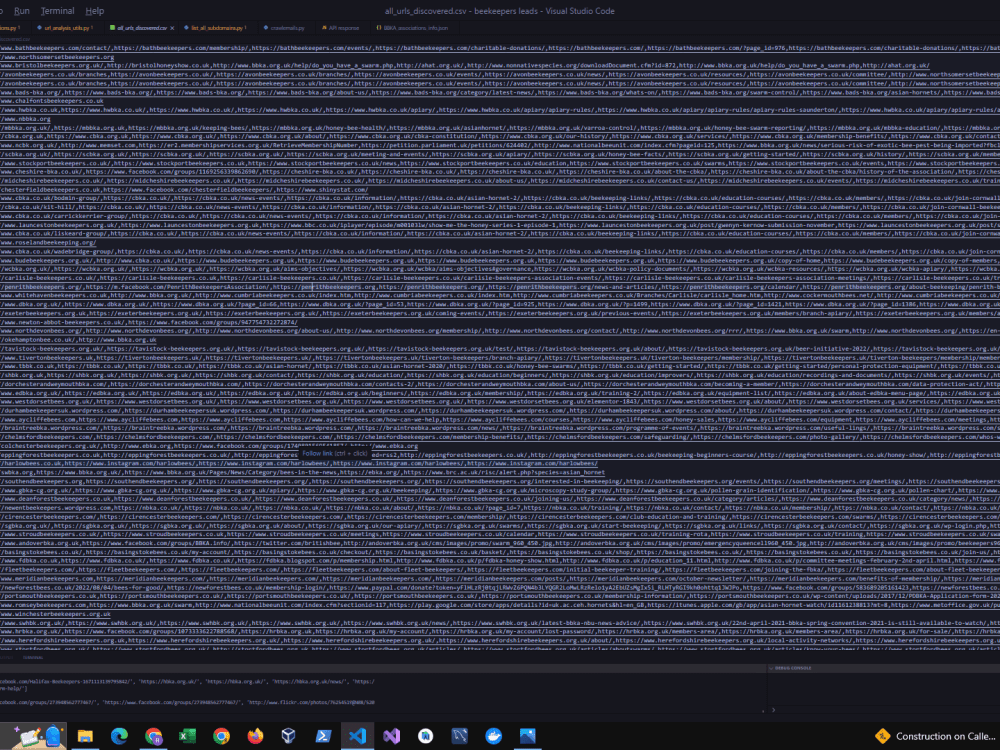The width and height of the screenshot is (1000, 750).
Task: Open Blender from the taskbar
Action: pyautogui.click(x=289, y=737)
